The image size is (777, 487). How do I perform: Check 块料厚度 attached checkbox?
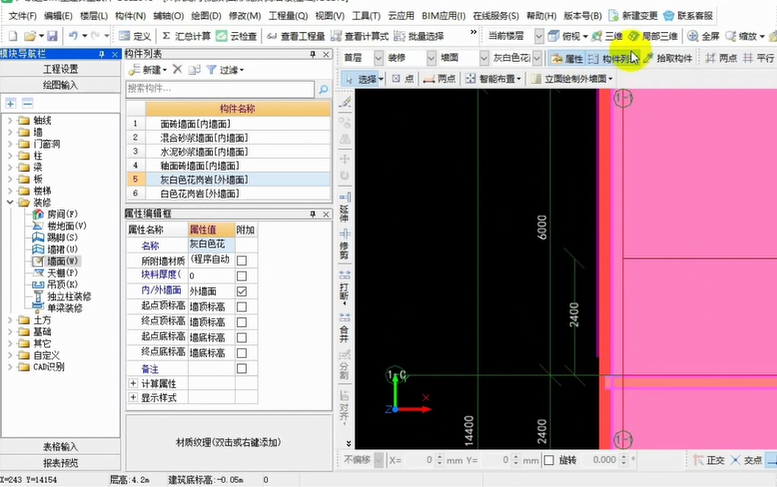tap(241, 275)
